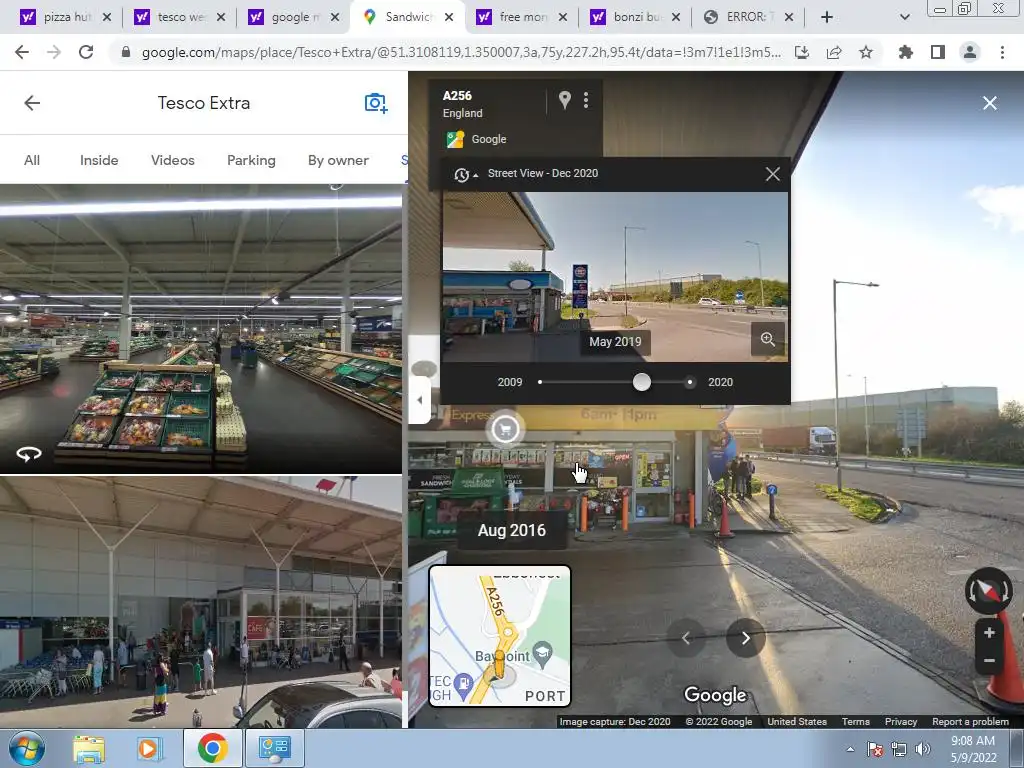Open File Explorer from the taskbar
This screenshot has width=1024, height=768.
pos(89,749)
